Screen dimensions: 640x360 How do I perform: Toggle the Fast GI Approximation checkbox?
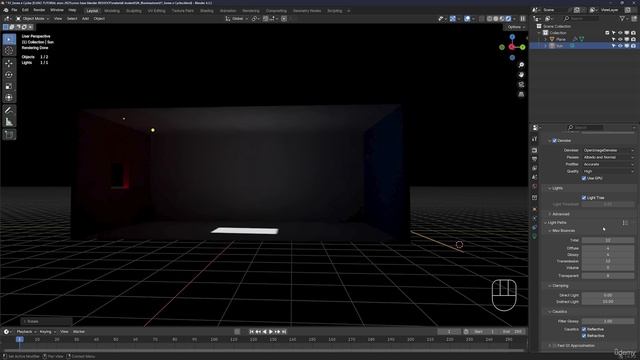pyautogui.click(x=554, y=346)
